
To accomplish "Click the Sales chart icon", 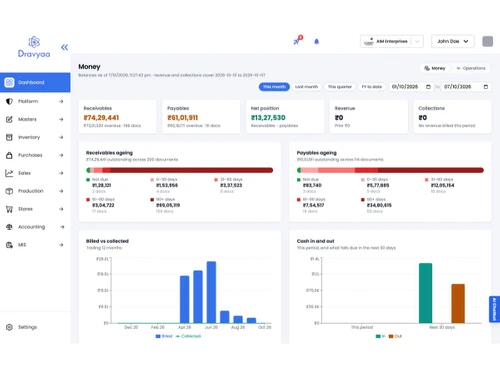I will [x=9, y=173].
